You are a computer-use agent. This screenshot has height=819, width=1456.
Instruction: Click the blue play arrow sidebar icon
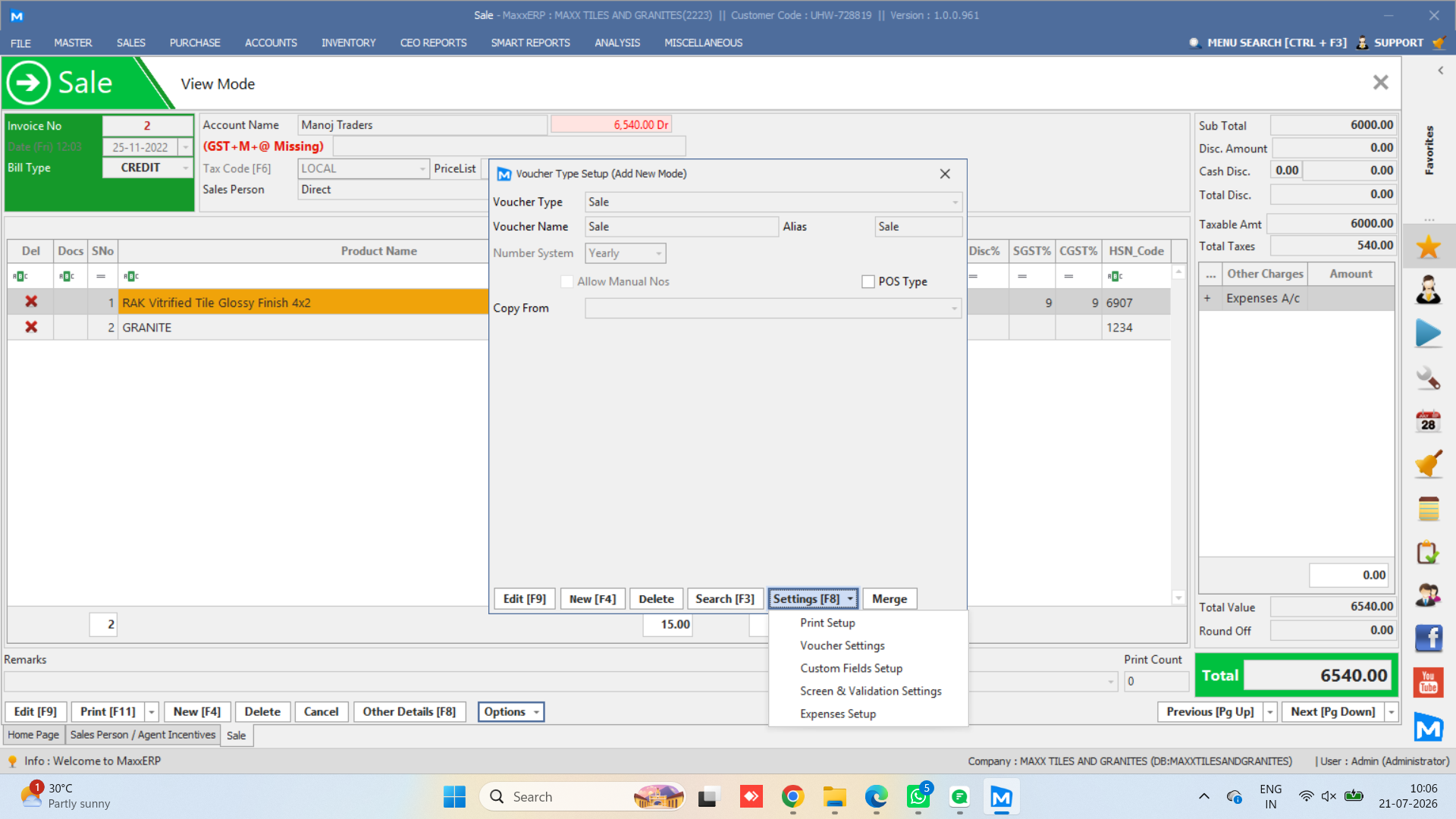(x=1428, y=334)
